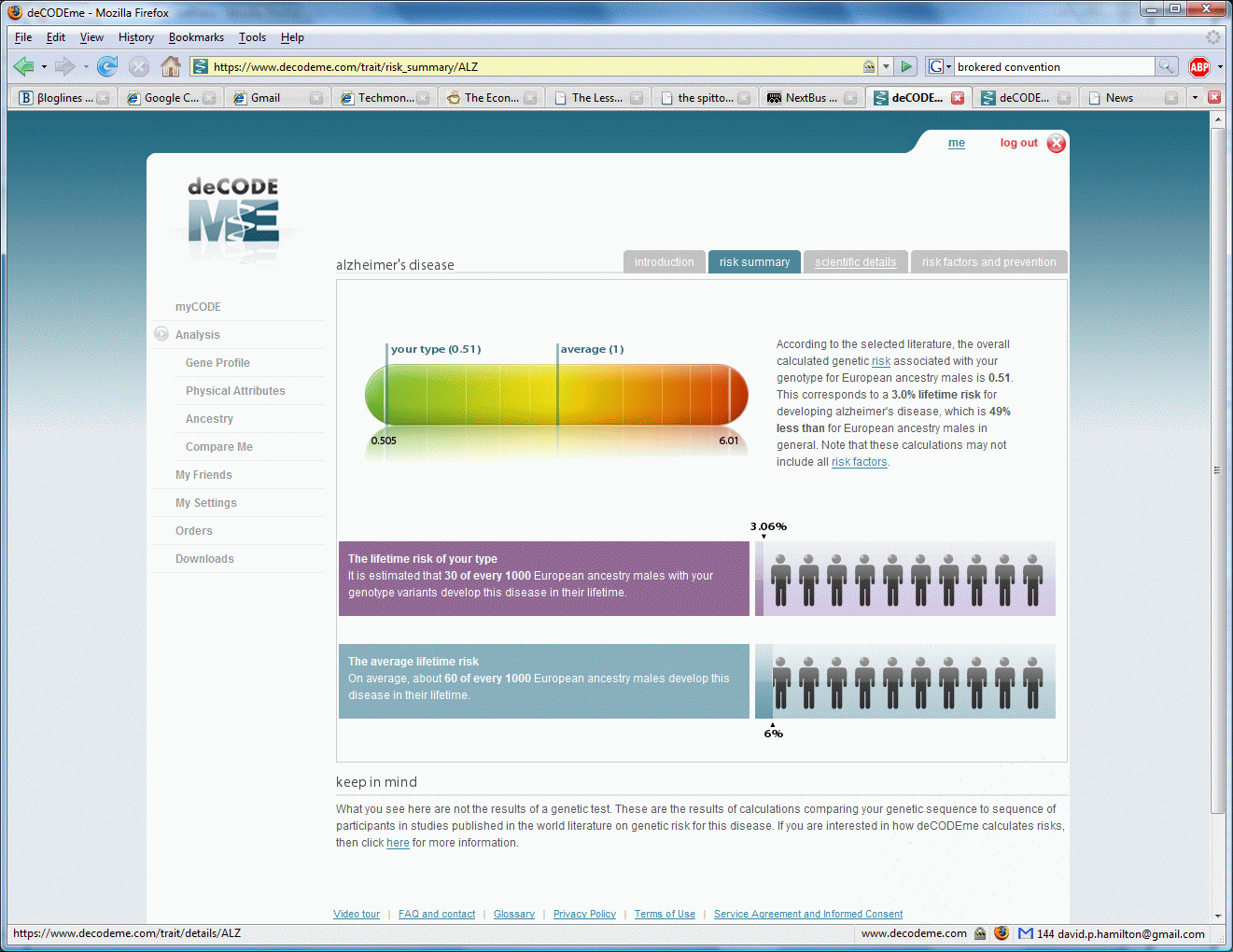Viewport: 1233px width, 952px height.
Task: Open the Forward history dropdown arrow
Action: [86, 67]
